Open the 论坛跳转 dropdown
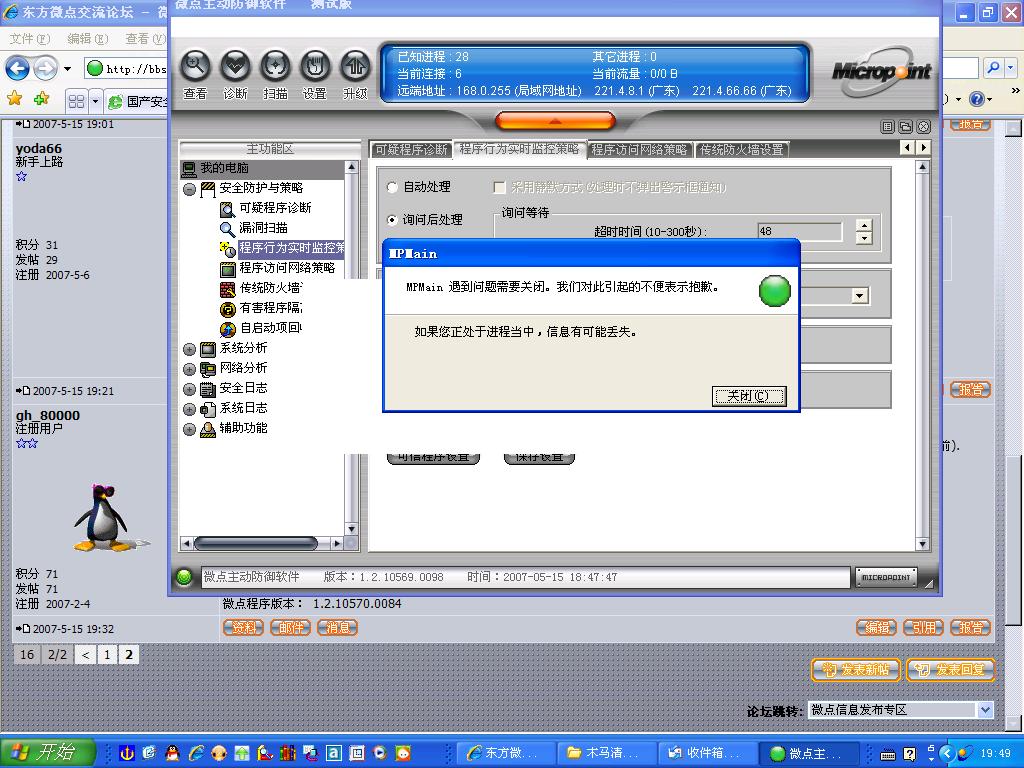This screenshot has height=768, width=1024. tap(901, 710)
